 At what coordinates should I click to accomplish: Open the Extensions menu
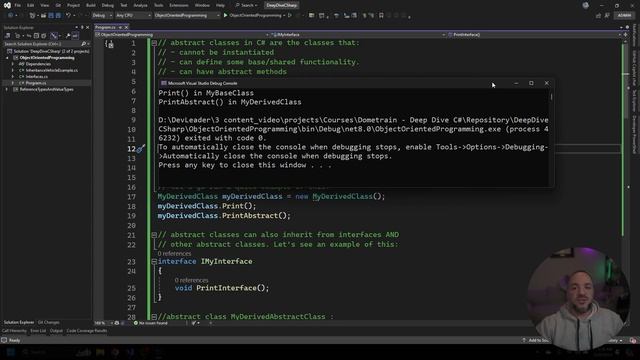(x=179, y=5)
